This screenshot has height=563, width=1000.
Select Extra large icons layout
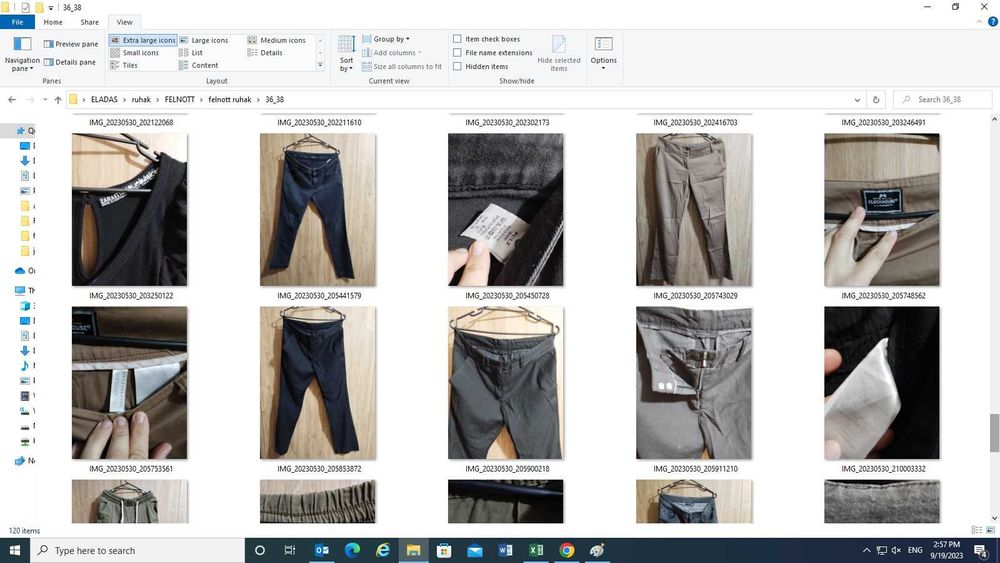(x=142, y=40)
